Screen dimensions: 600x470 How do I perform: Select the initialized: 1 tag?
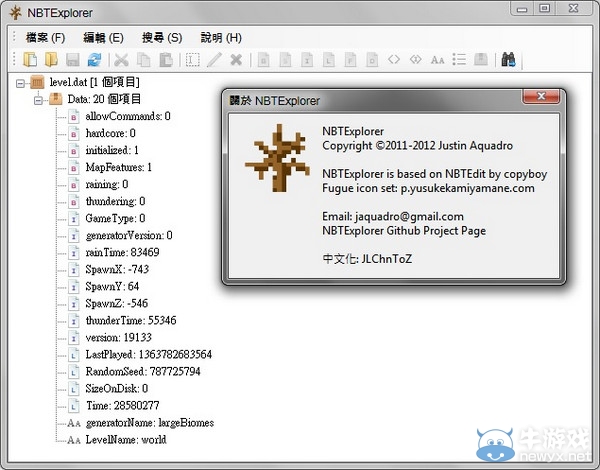pos(112,150)
